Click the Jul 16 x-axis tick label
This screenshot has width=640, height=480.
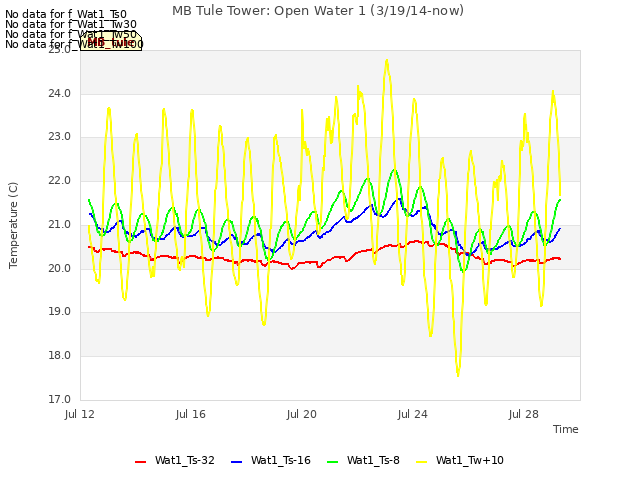point(191,414)
